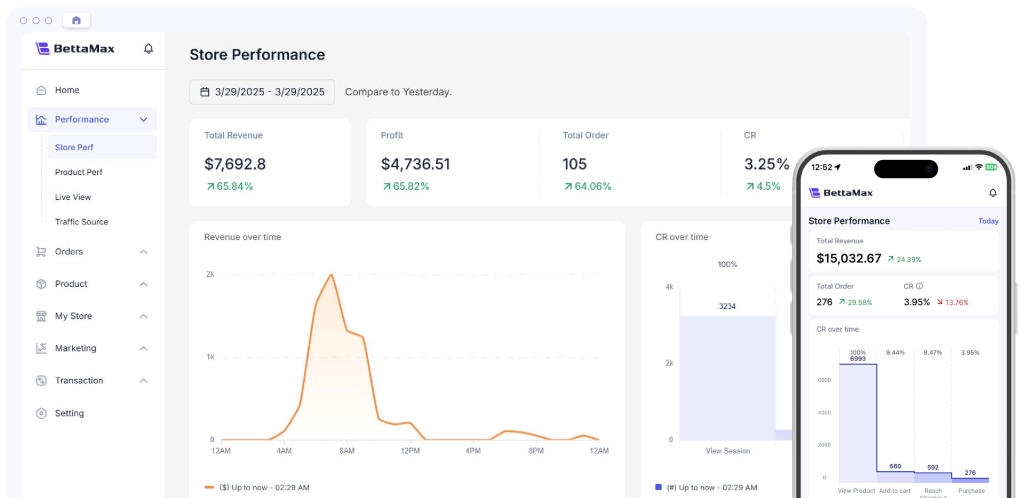Toggle the orange revenue legend swatch
The image size is (1024, 498).
coord(209,487)
